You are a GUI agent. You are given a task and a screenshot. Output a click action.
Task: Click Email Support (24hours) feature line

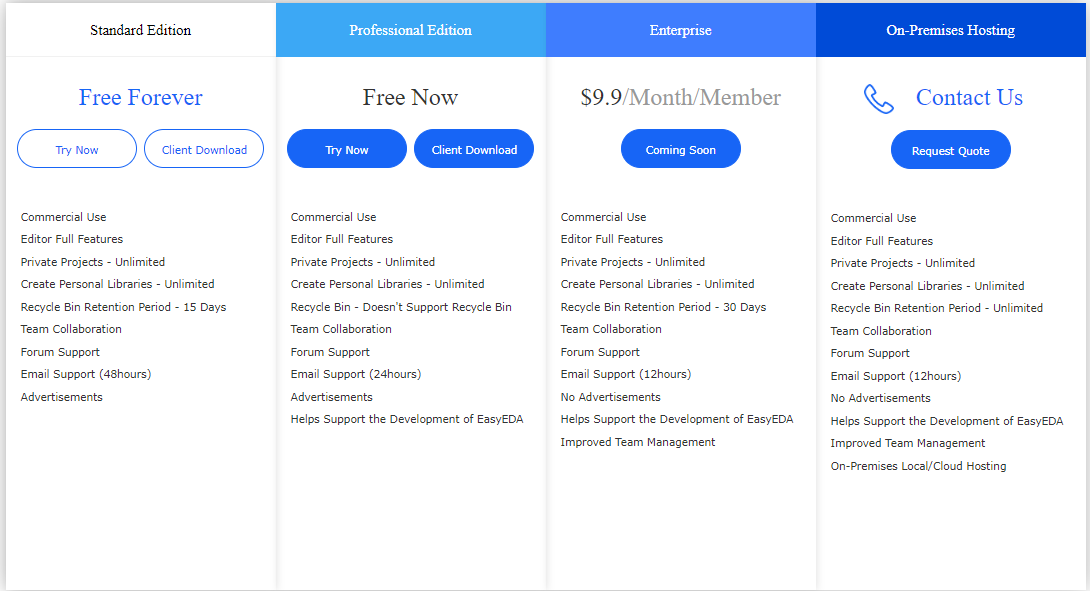(355, 374)
